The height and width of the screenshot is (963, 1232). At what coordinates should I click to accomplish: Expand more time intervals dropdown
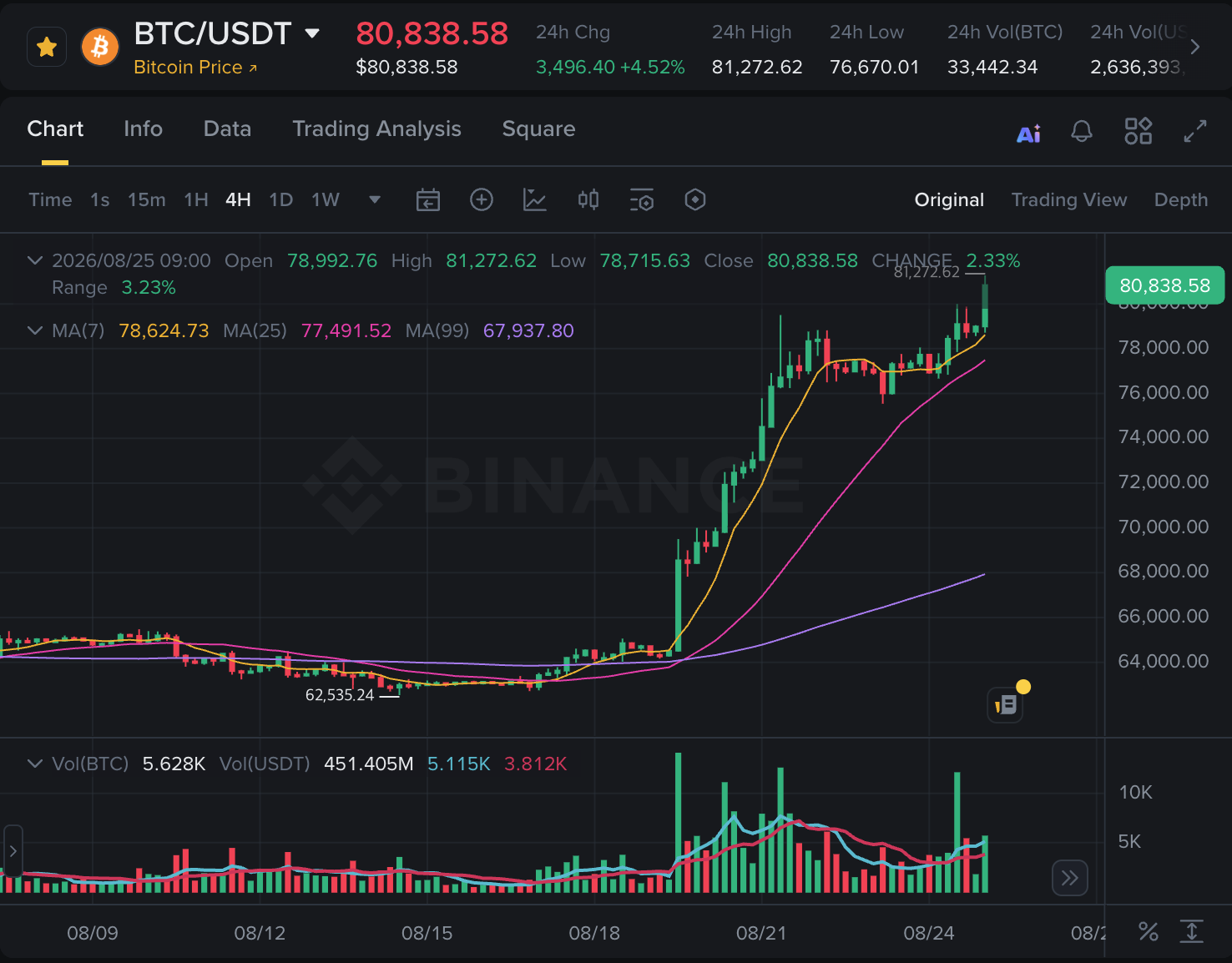pyautogui.click(x=375, y=199)
